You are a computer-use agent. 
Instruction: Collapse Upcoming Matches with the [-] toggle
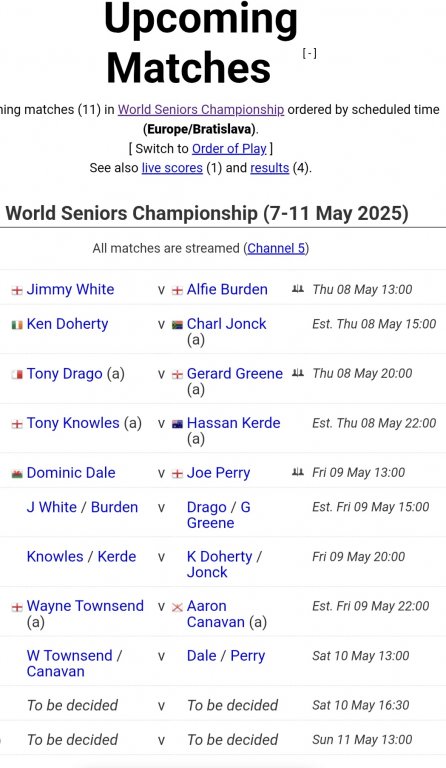pos(309,53)
